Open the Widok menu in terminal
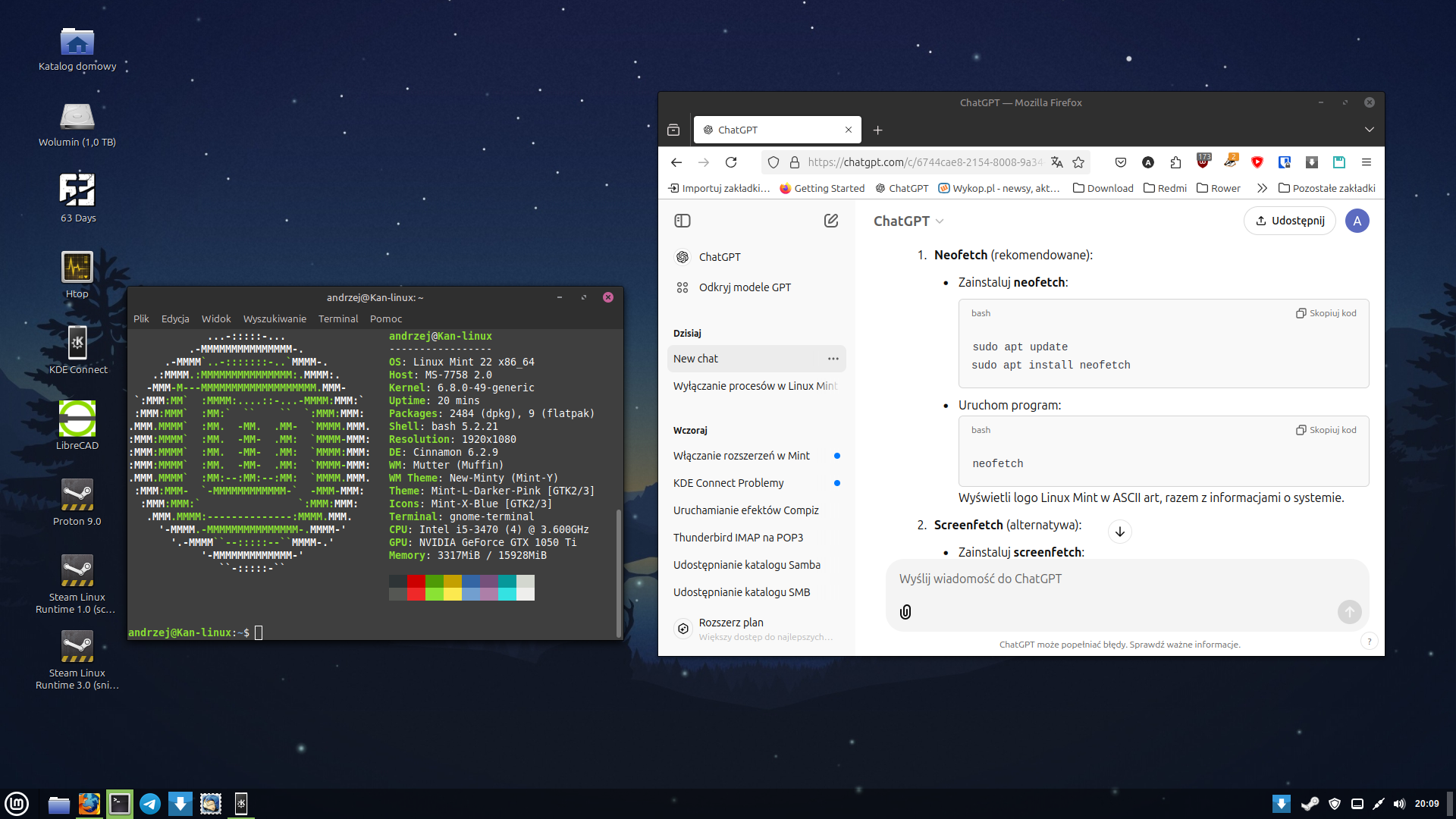Viewport: 1456px width, 819px height. pyautogui.click(x=215, y=318)
